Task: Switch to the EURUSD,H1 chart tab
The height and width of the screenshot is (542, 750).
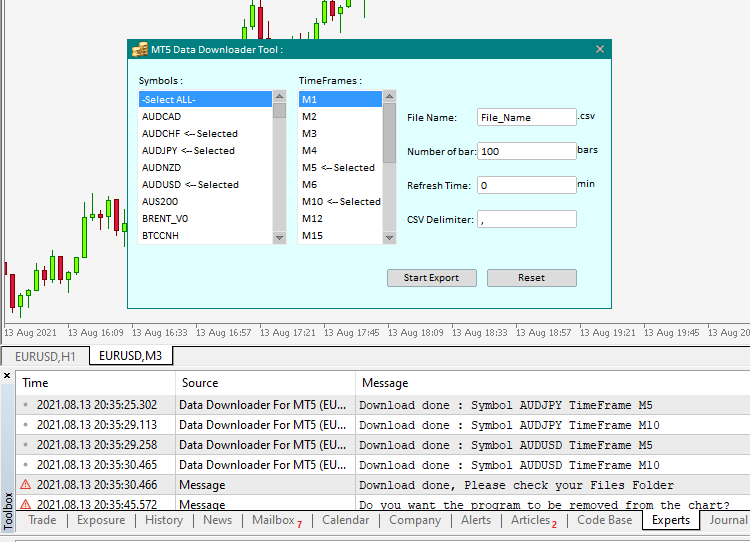Action: tap(45, 356)
